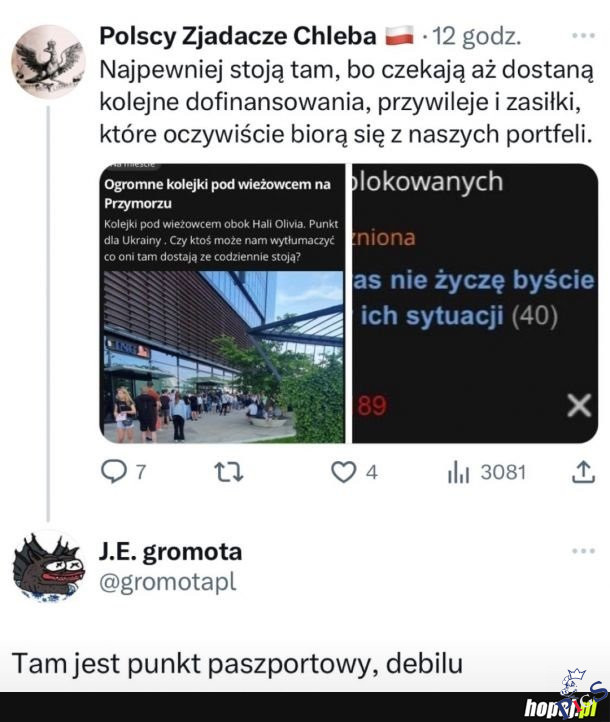This screenshot has height=722, width=610.
Task: Open J.E. gromota frog avatar
Action: point(48,567)
